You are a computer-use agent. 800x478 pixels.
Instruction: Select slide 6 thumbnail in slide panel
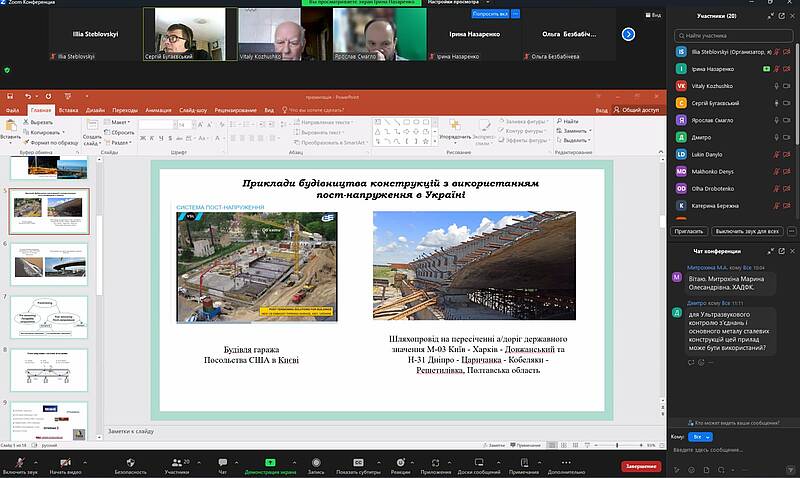click(49, 264)
